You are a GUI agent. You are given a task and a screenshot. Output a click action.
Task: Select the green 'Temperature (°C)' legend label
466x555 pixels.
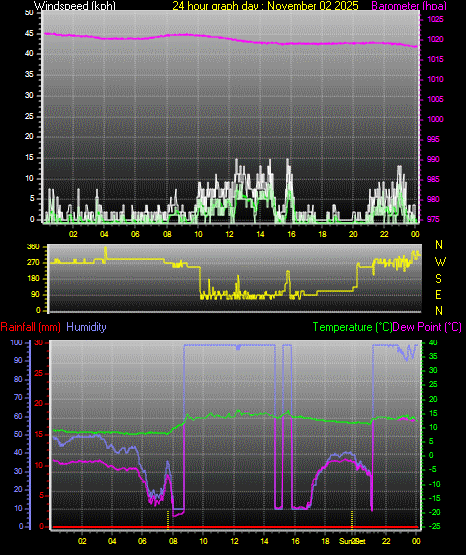point(352,327)
